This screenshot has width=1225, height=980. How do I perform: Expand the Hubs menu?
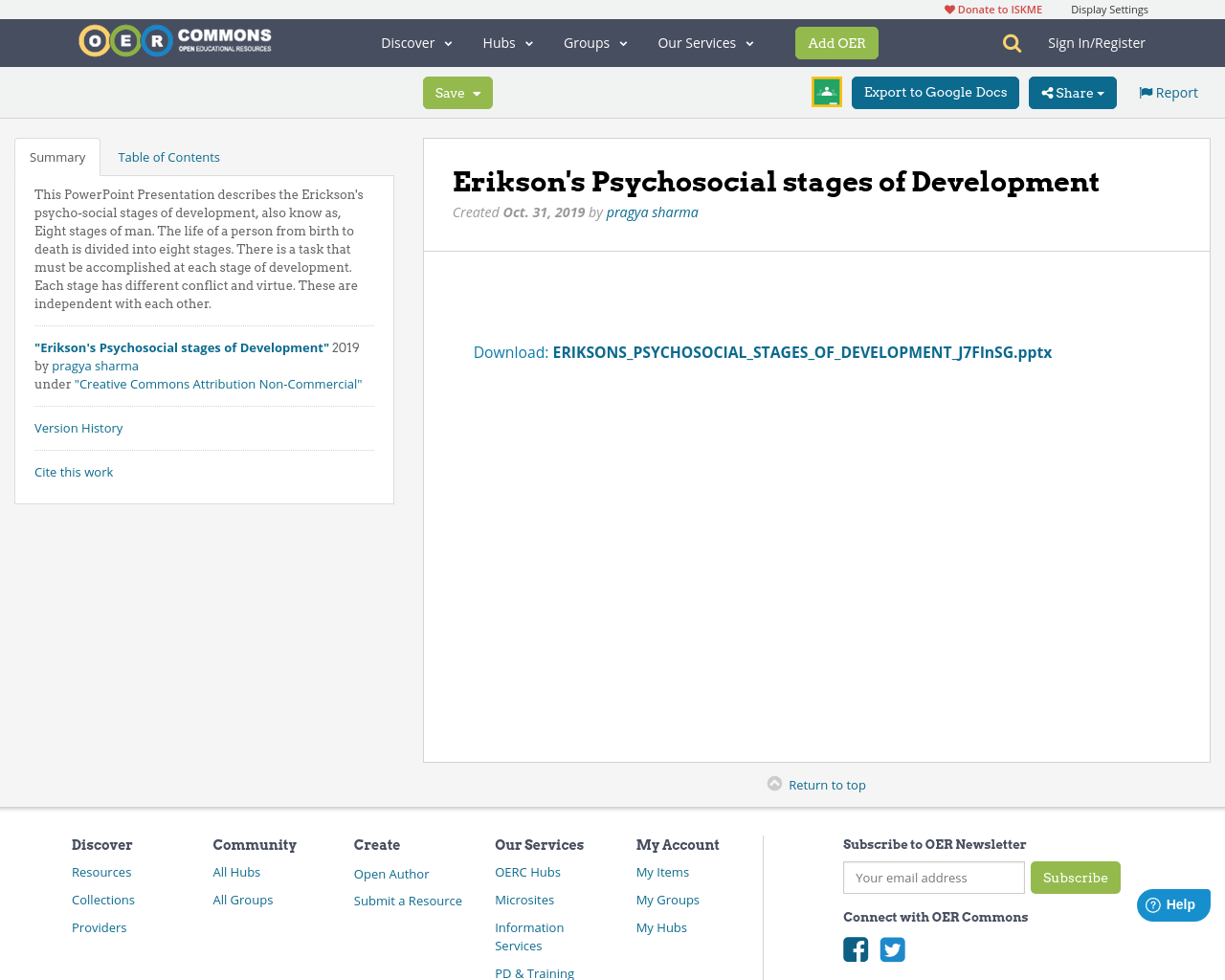[508, 43]
